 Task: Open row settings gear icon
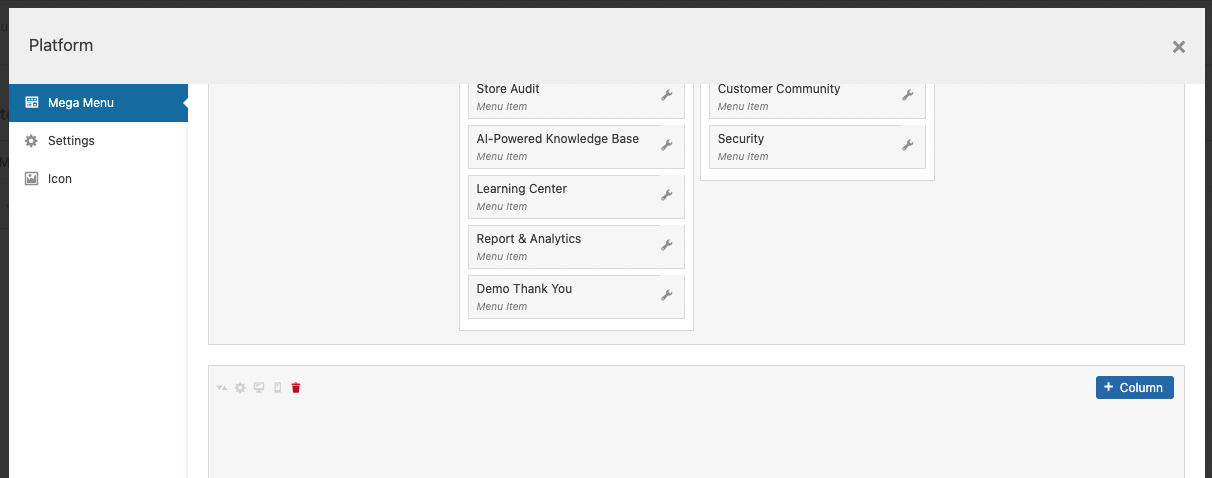pos(240,388)
